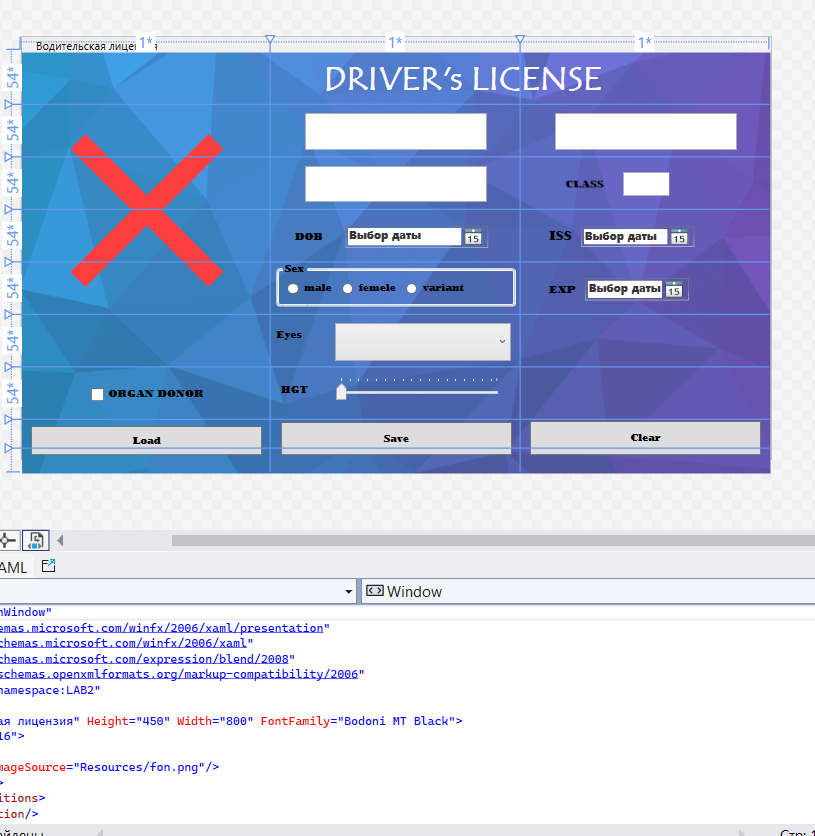Click the HGT slider thumb
The height and width of the screenshot is (836, 815).
coord(341,391)
